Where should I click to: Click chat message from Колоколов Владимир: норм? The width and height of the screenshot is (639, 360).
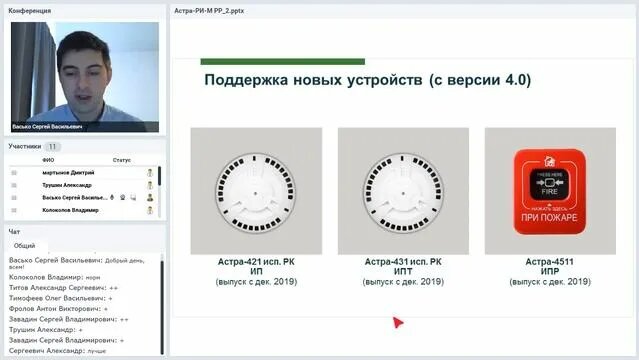(55, 277)
